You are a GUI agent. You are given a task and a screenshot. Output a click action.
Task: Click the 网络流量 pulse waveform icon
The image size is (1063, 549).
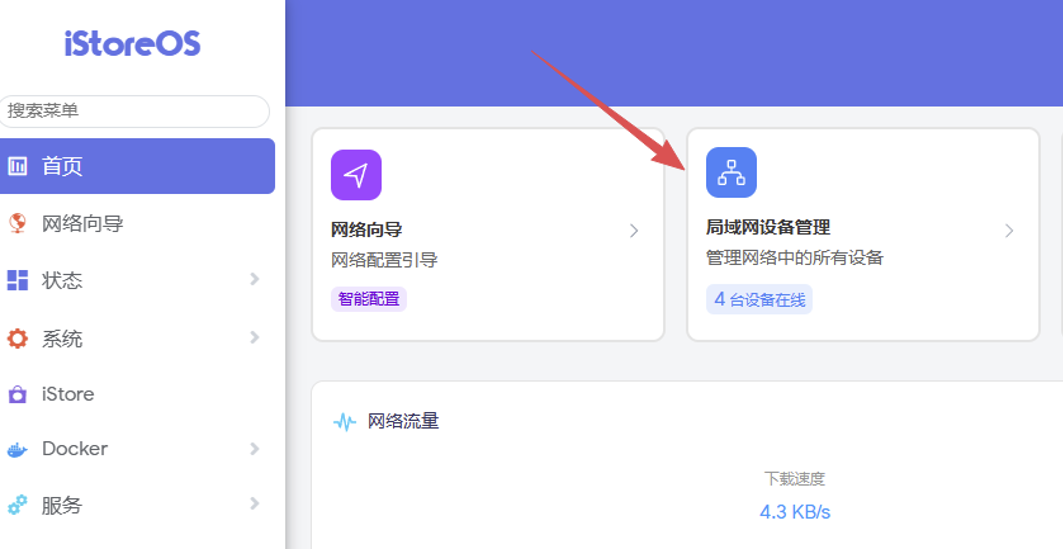point(345,423)
